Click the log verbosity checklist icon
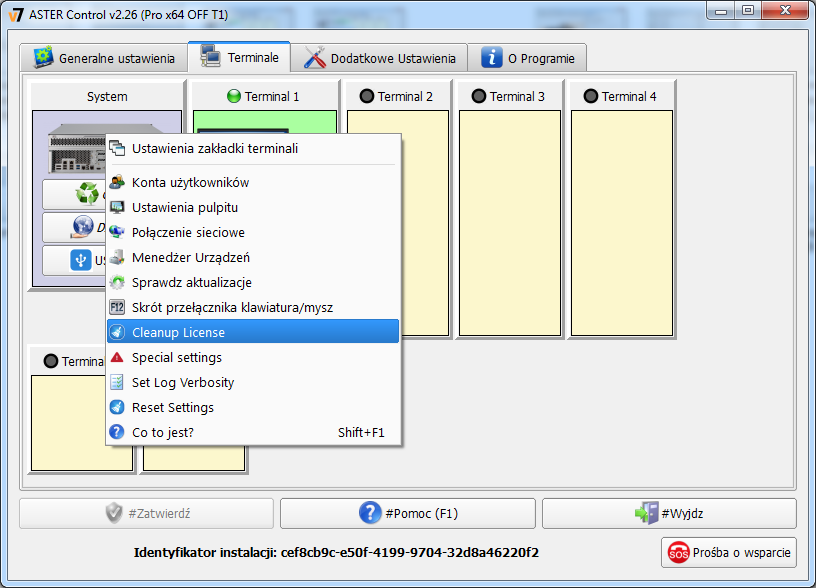The height and width of the screenshot is (588, 816). coord(117,382)
